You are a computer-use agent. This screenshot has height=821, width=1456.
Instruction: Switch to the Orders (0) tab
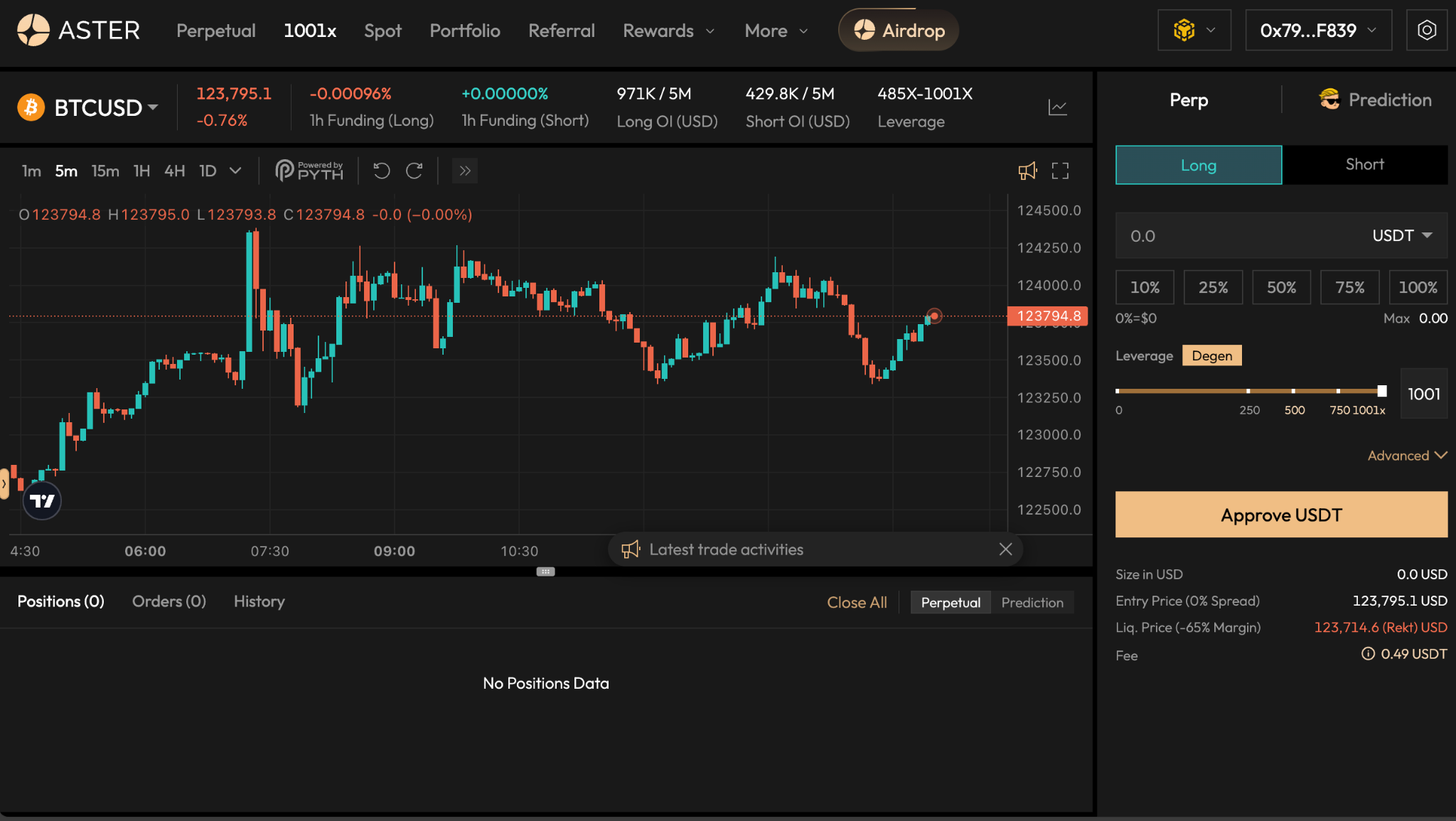(169, 601)
